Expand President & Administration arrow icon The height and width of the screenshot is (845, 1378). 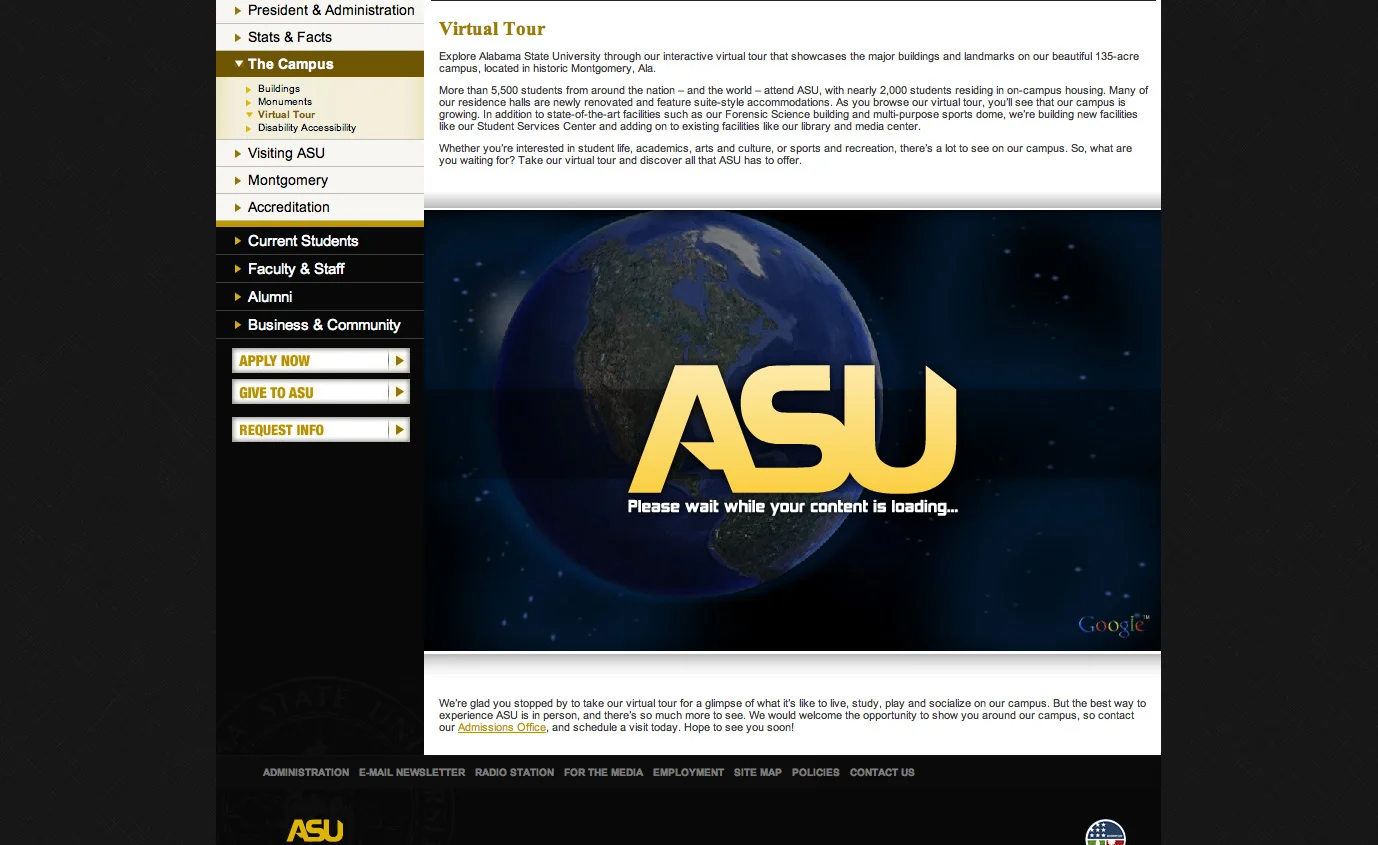238,10
